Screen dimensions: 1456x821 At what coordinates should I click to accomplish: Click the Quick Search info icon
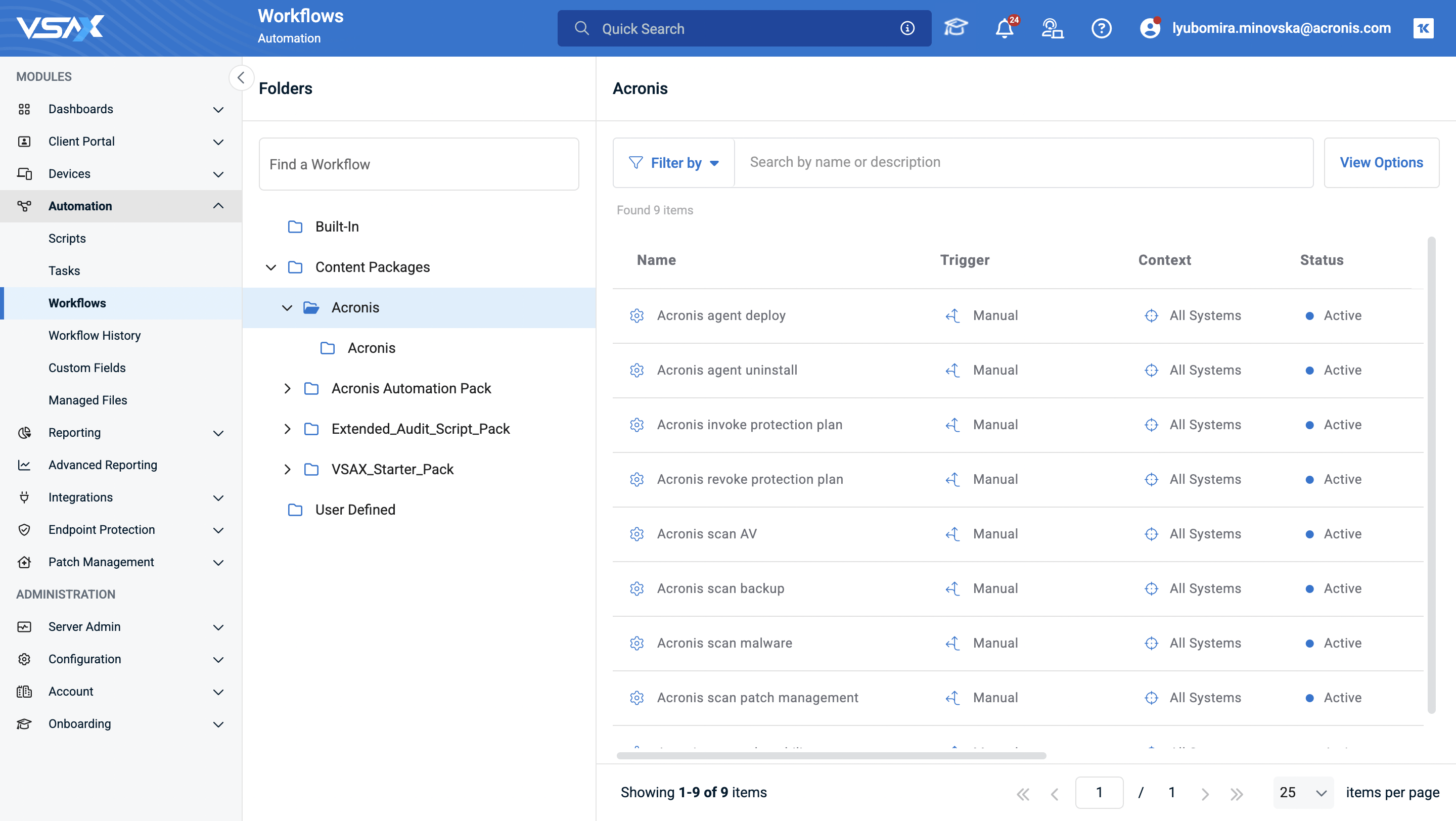point(907,28)
